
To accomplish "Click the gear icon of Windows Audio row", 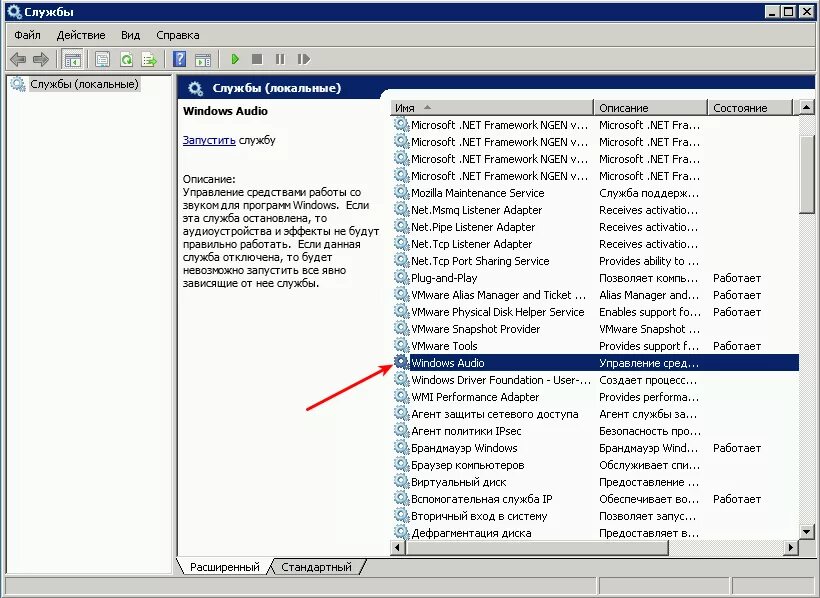I will [401, 362].
